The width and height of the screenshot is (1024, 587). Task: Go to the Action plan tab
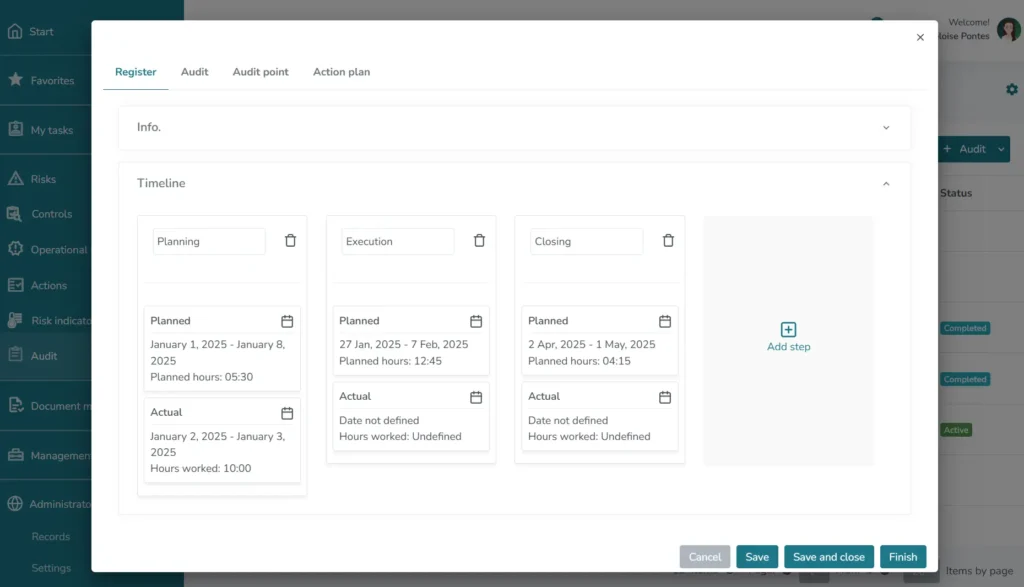341,72
